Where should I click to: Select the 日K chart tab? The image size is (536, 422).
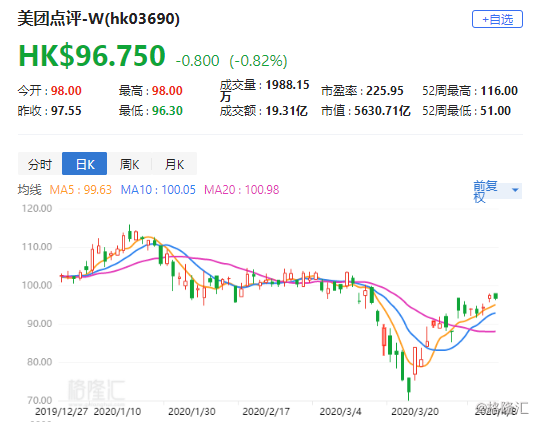pyautogui.click(x=84, y=164)
